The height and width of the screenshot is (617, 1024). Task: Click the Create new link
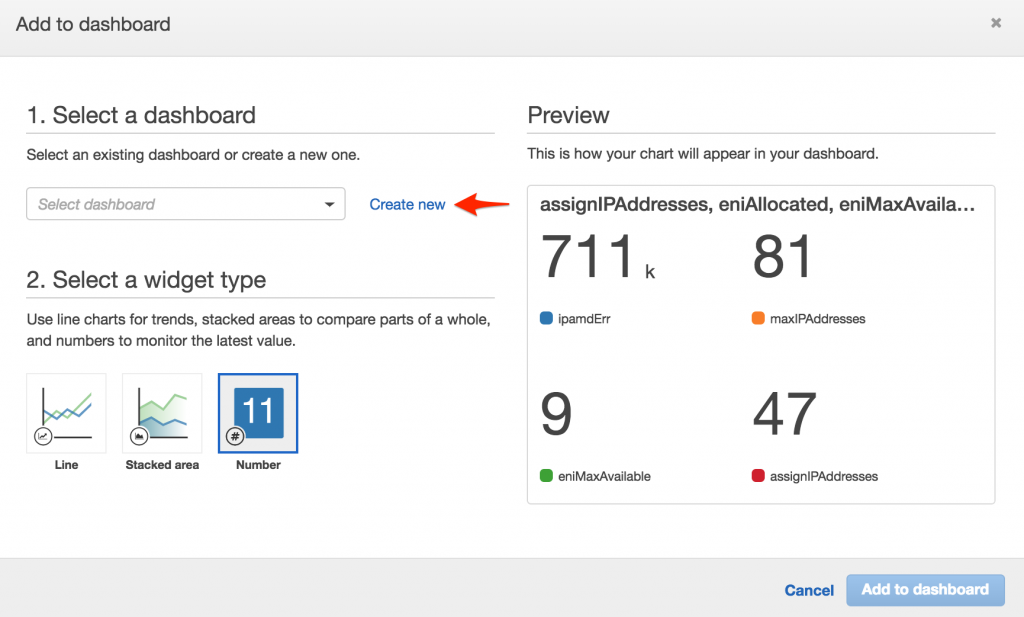(x=407, y=204)
